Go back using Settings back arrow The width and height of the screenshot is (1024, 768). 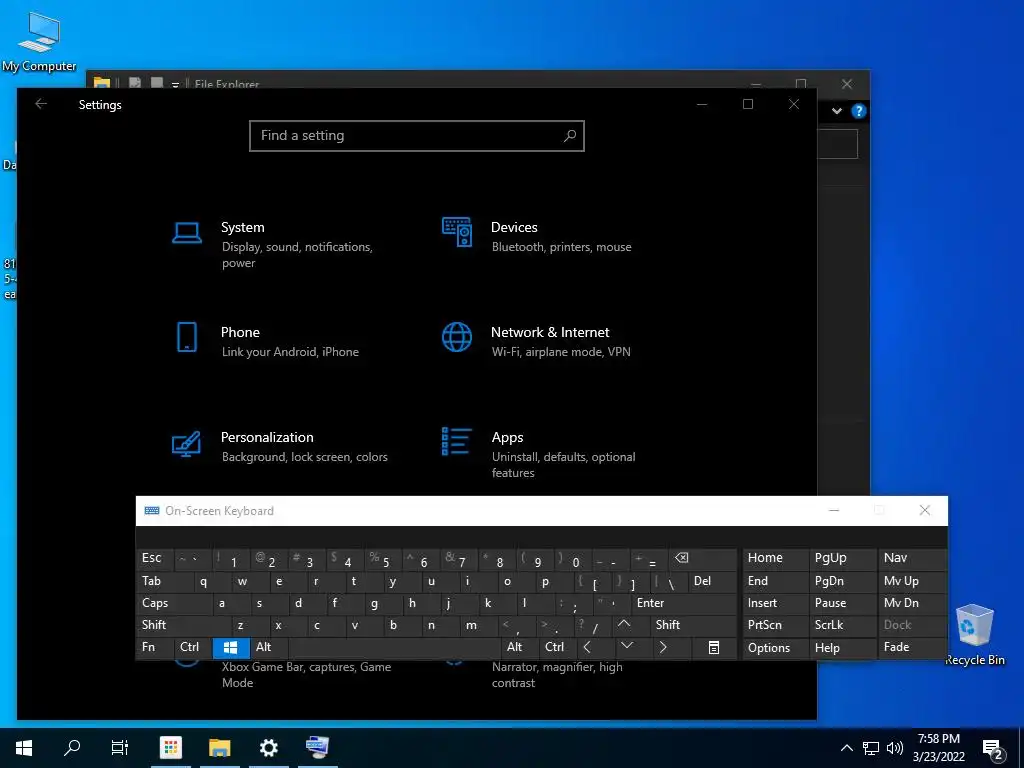coord(41,104)
